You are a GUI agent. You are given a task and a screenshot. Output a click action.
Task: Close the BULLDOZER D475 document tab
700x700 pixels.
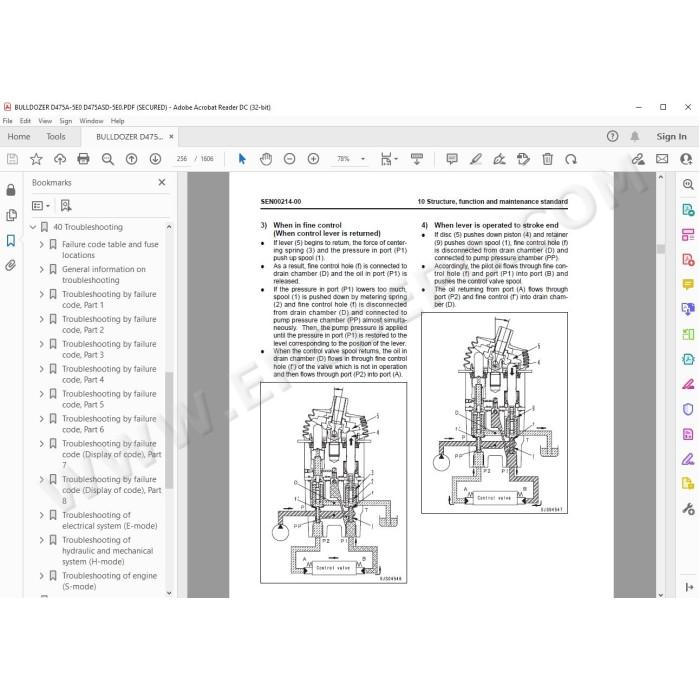[x=171, y=137]
